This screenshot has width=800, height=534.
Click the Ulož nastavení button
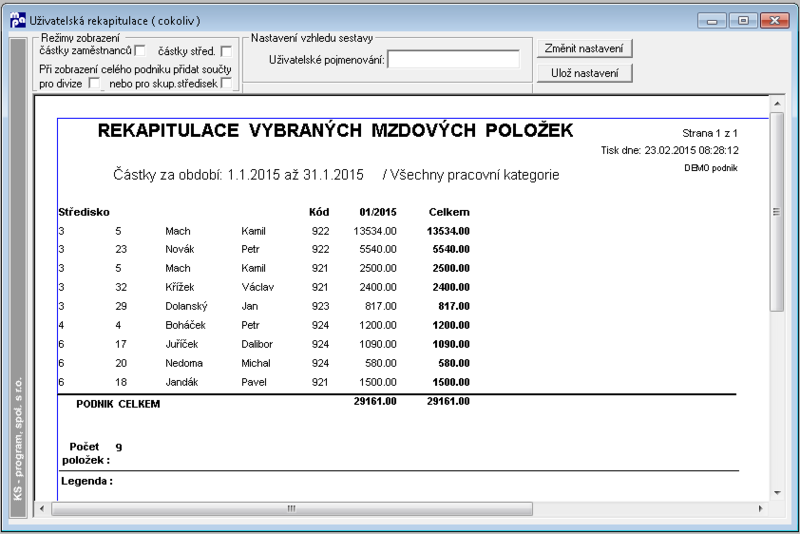click(x=584, y=73)
